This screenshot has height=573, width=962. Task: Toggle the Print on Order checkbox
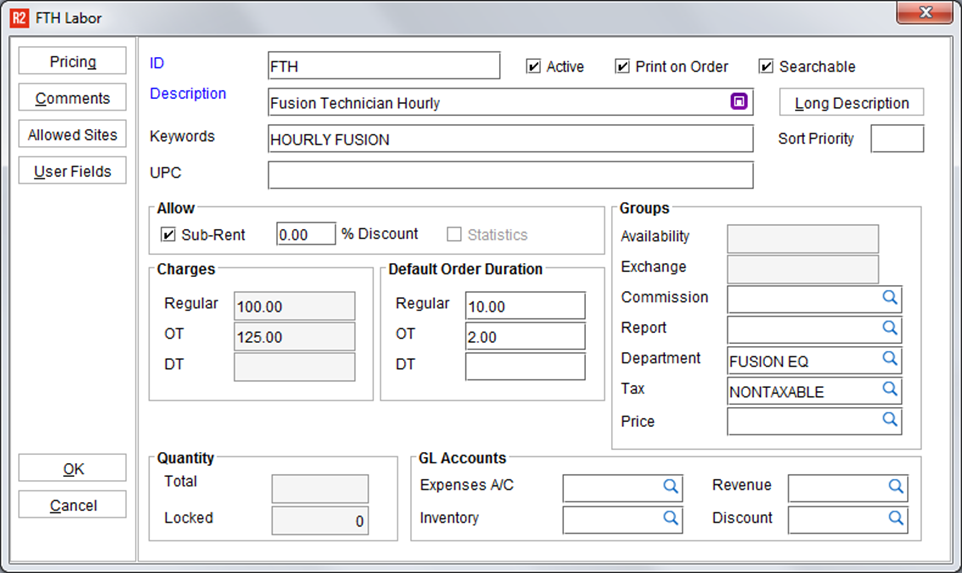[x=623, y=67]
